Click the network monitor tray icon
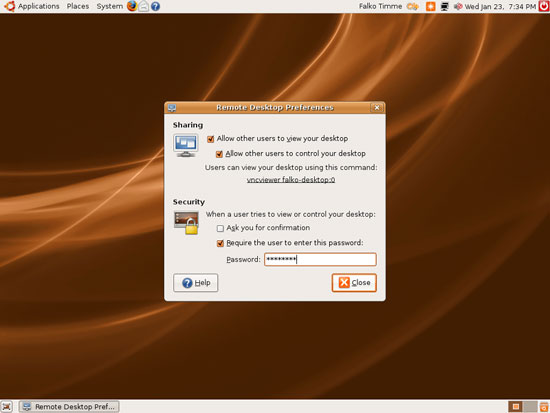This screenshot has width=550, height=413. [444, 6]
